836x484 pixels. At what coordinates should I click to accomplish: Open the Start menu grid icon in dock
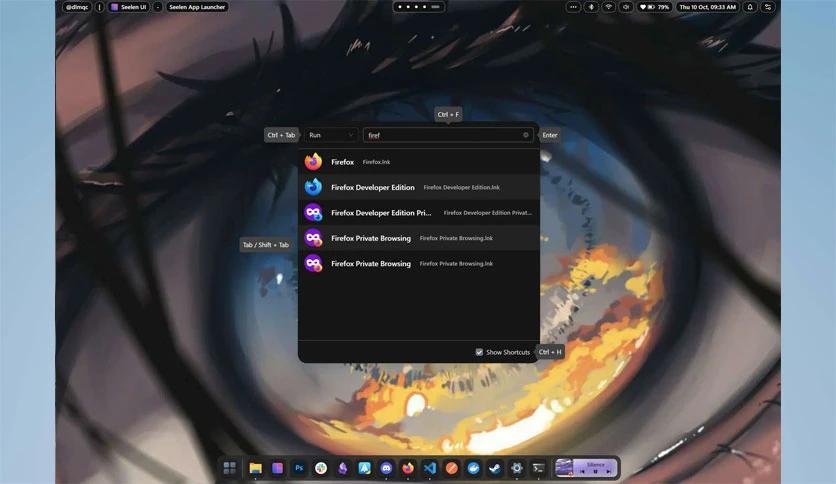pyautogui.click(x=230, y=468)
